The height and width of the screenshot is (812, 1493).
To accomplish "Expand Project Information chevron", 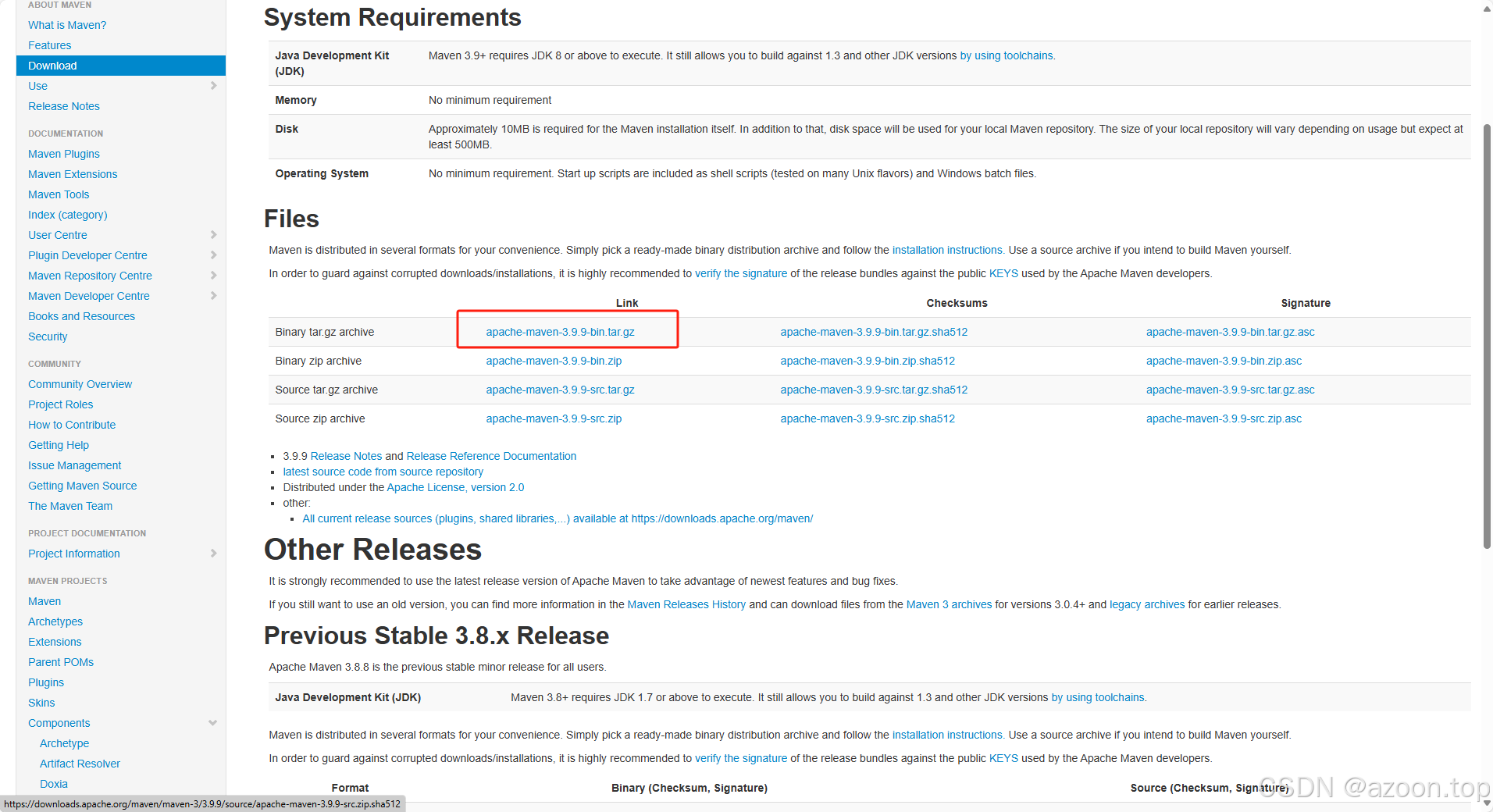I will [213, 554].
